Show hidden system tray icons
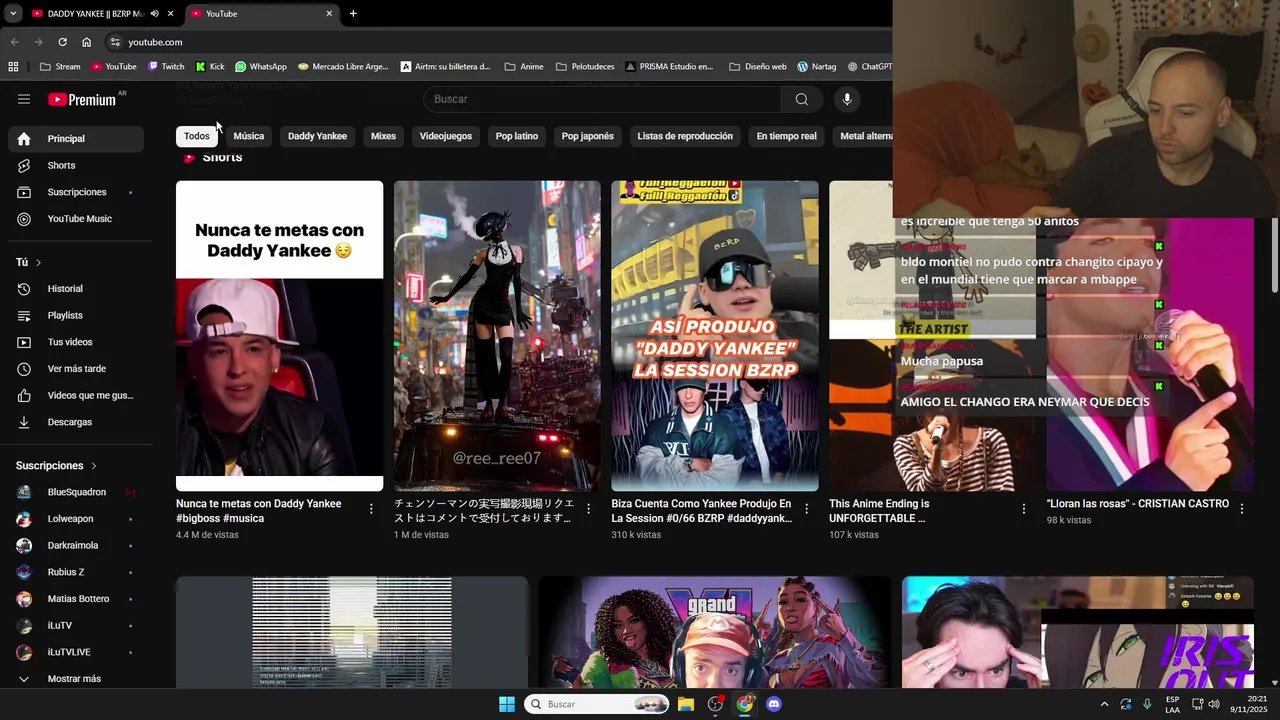Image resolution: width=1280 pixels, height=720 pixels. [1104, 704]
